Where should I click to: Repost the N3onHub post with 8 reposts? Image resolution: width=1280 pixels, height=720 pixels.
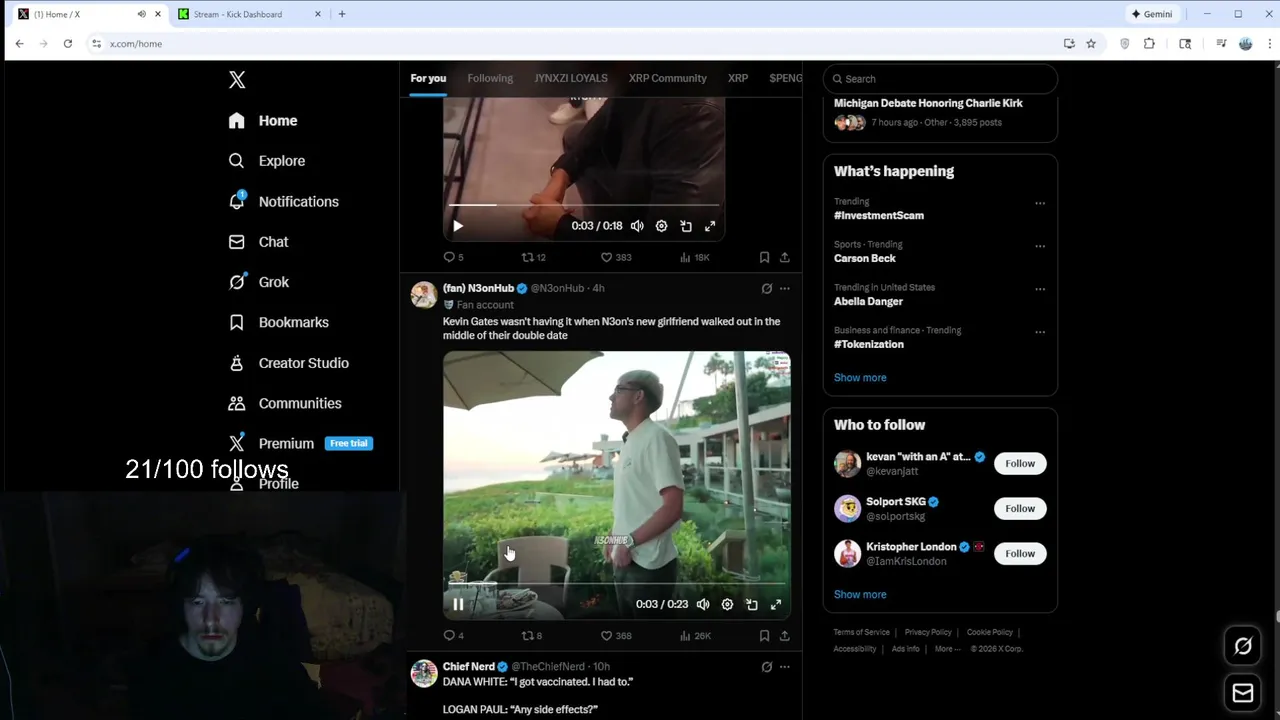coord(531,635)
